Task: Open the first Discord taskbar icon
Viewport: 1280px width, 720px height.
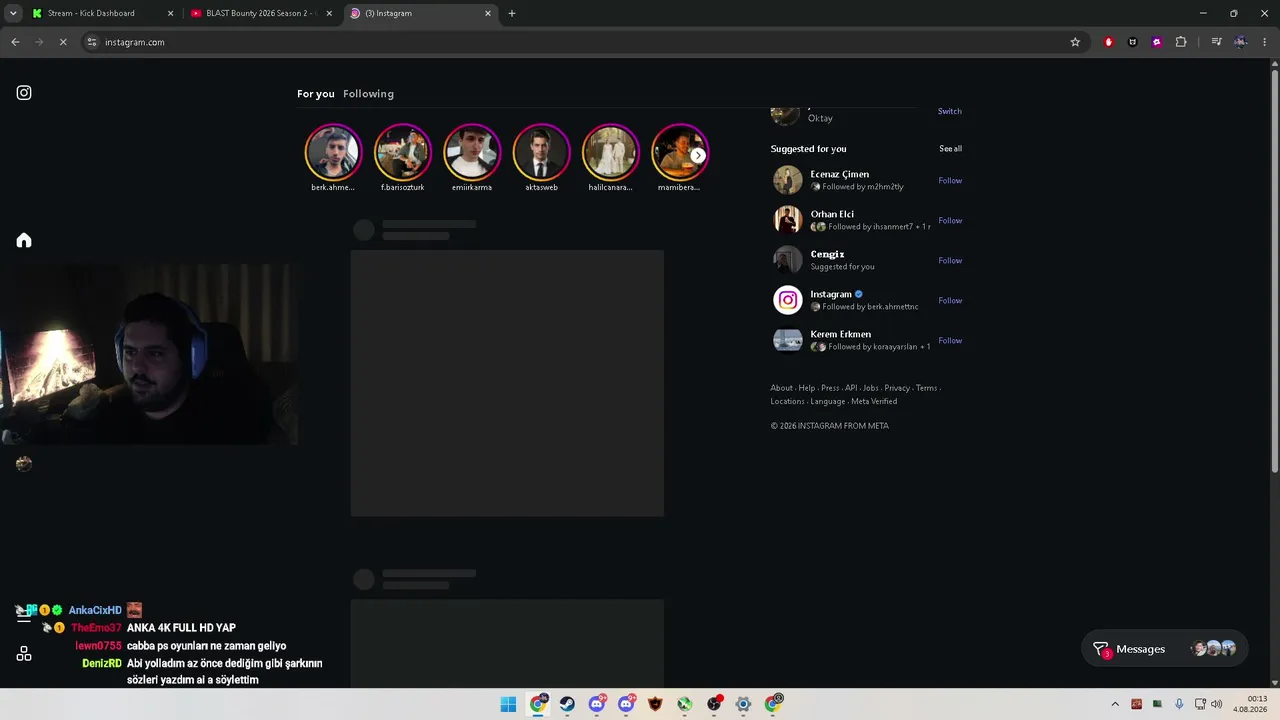Action: coord(597,704)
